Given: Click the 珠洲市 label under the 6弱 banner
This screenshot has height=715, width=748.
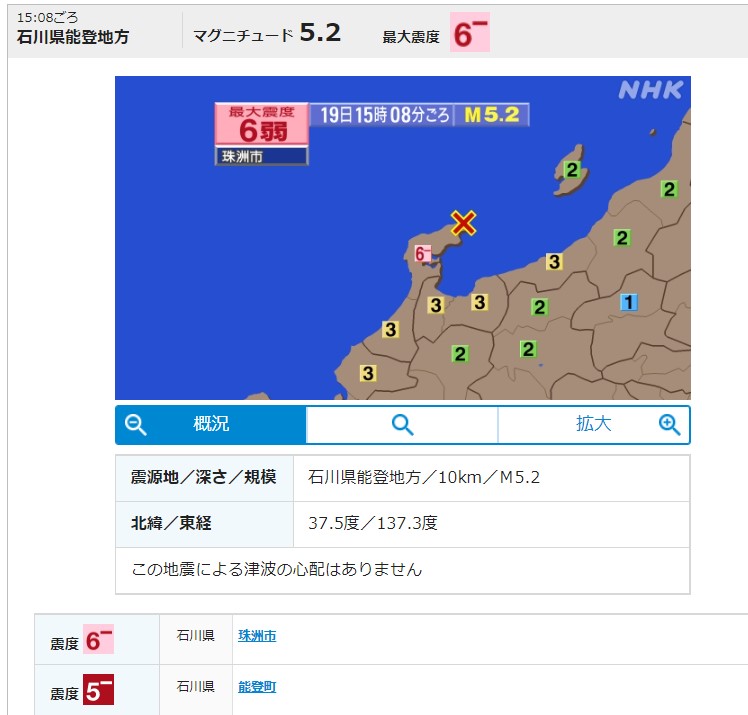Looking at the screenshot, I should point(261,156).
